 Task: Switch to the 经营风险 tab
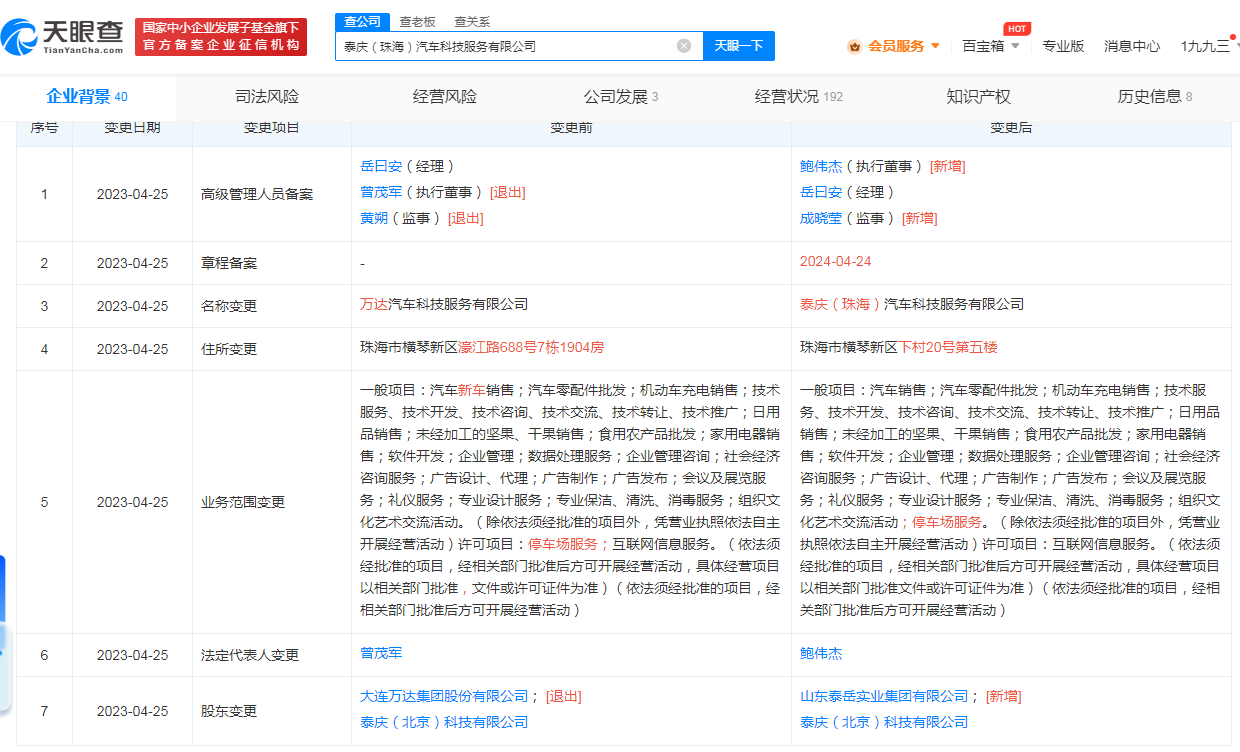445,97
